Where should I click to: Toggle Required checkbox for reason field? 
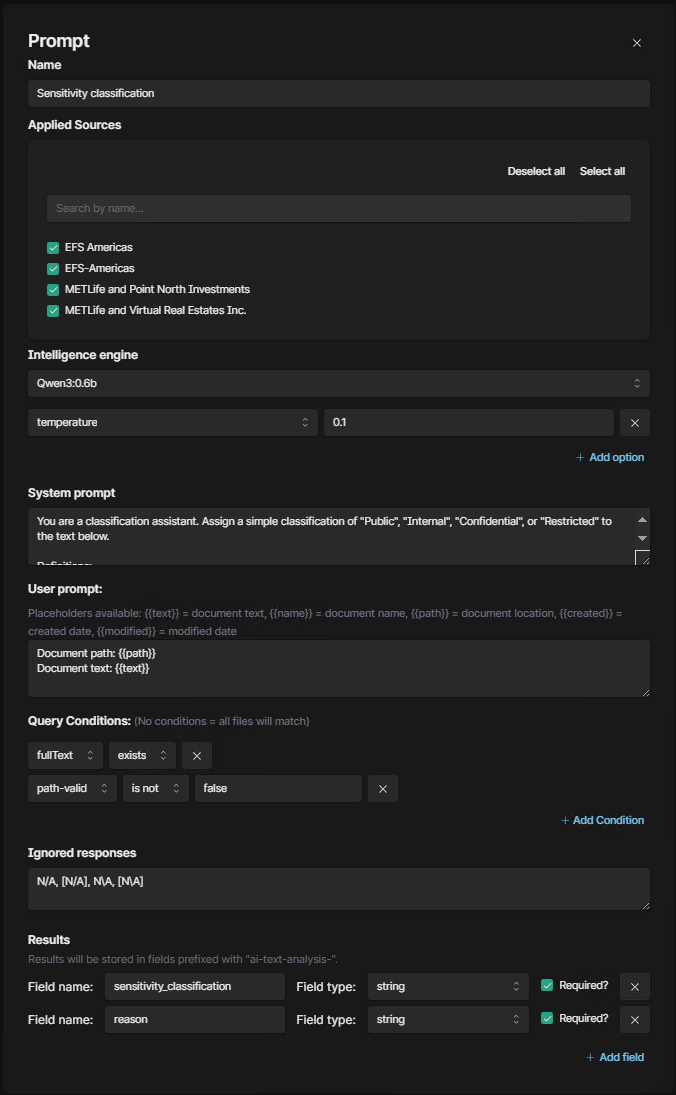pyautogui.click(x=547, y=1019)
